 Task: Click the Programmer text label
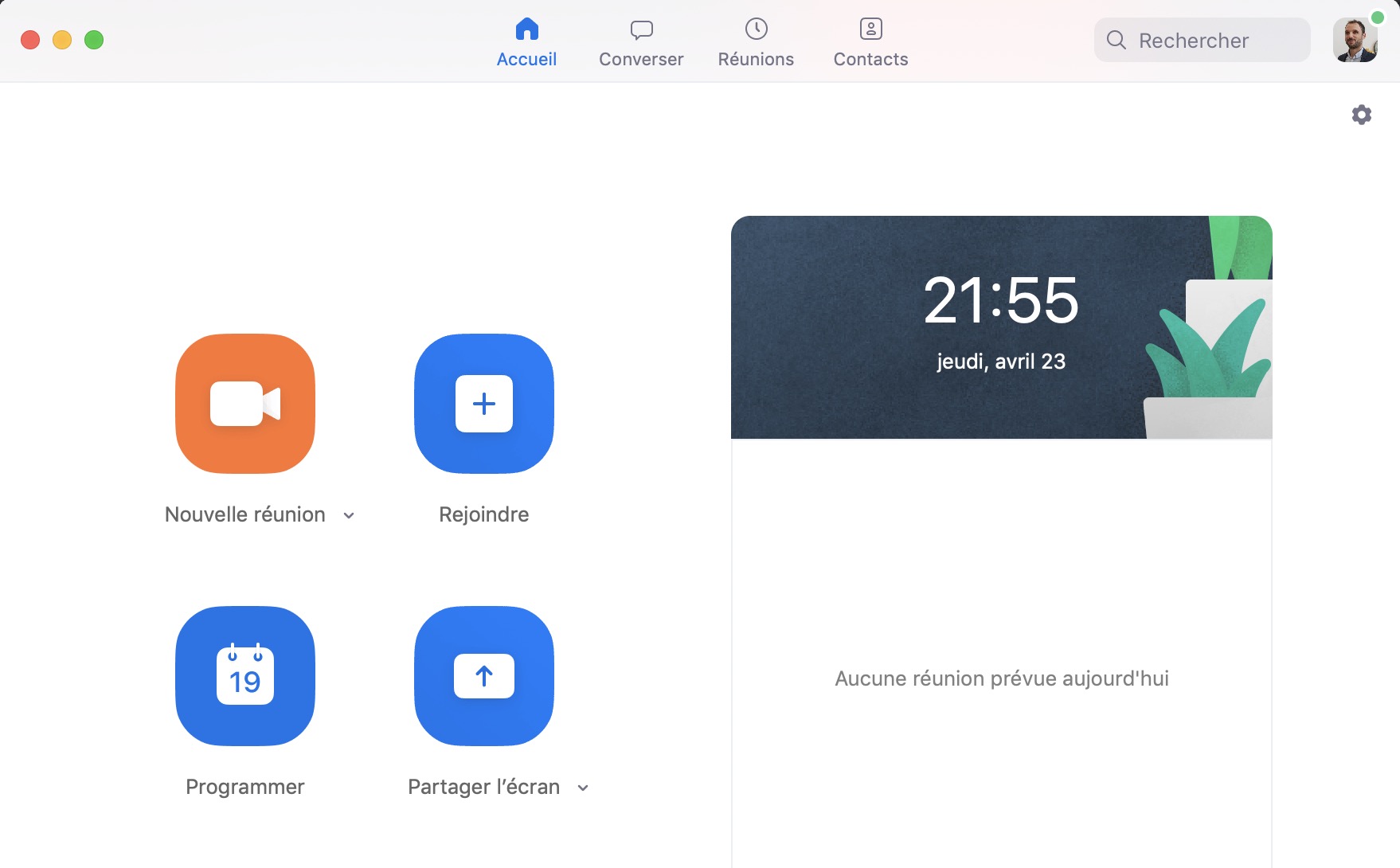[245, 787]
